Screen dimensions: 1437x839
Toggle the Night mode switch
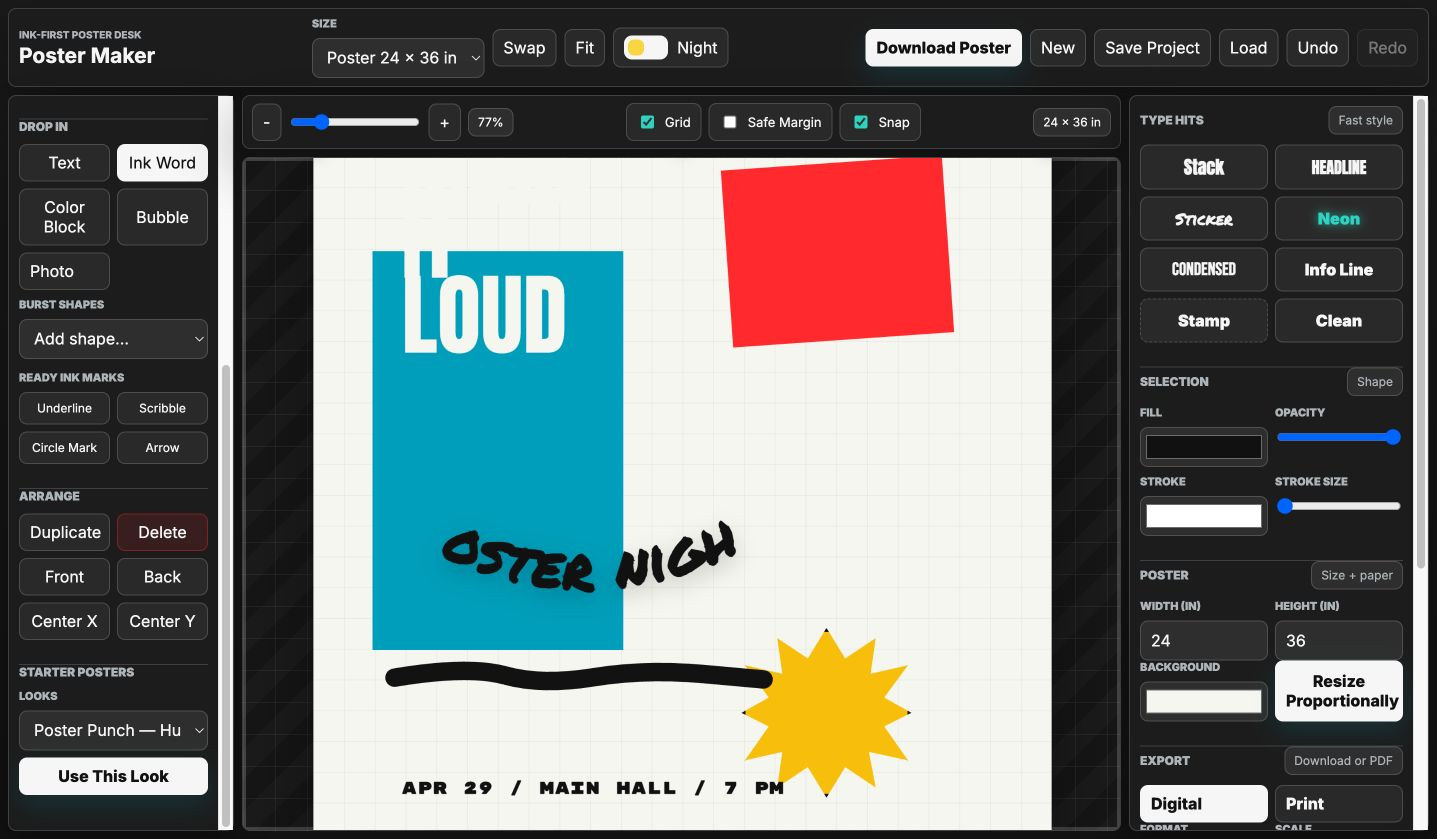[x=646, y=47]
